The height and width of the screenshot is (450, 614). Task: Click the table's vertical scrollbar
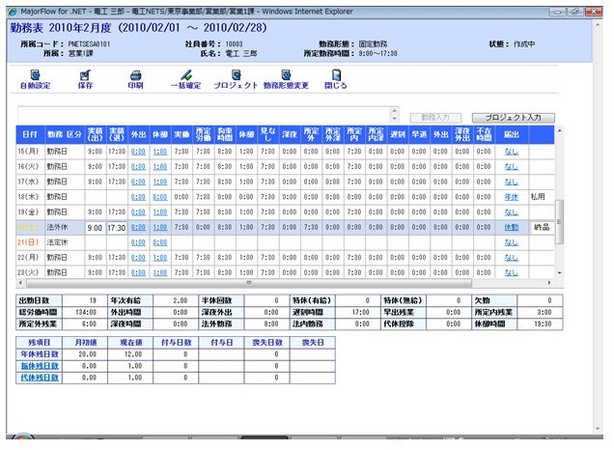tap(559, 210)
